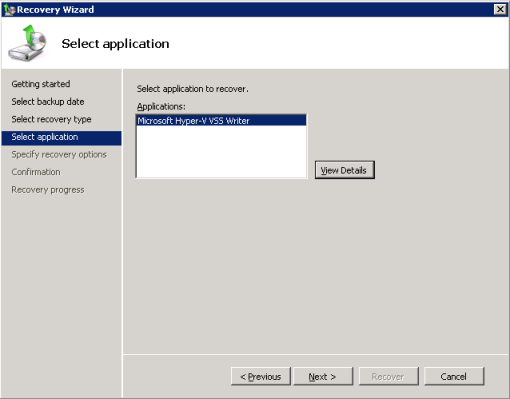This screenshot has width=510, height=399.
Task: Go to the Getting started step
Action: pos(41,84)
